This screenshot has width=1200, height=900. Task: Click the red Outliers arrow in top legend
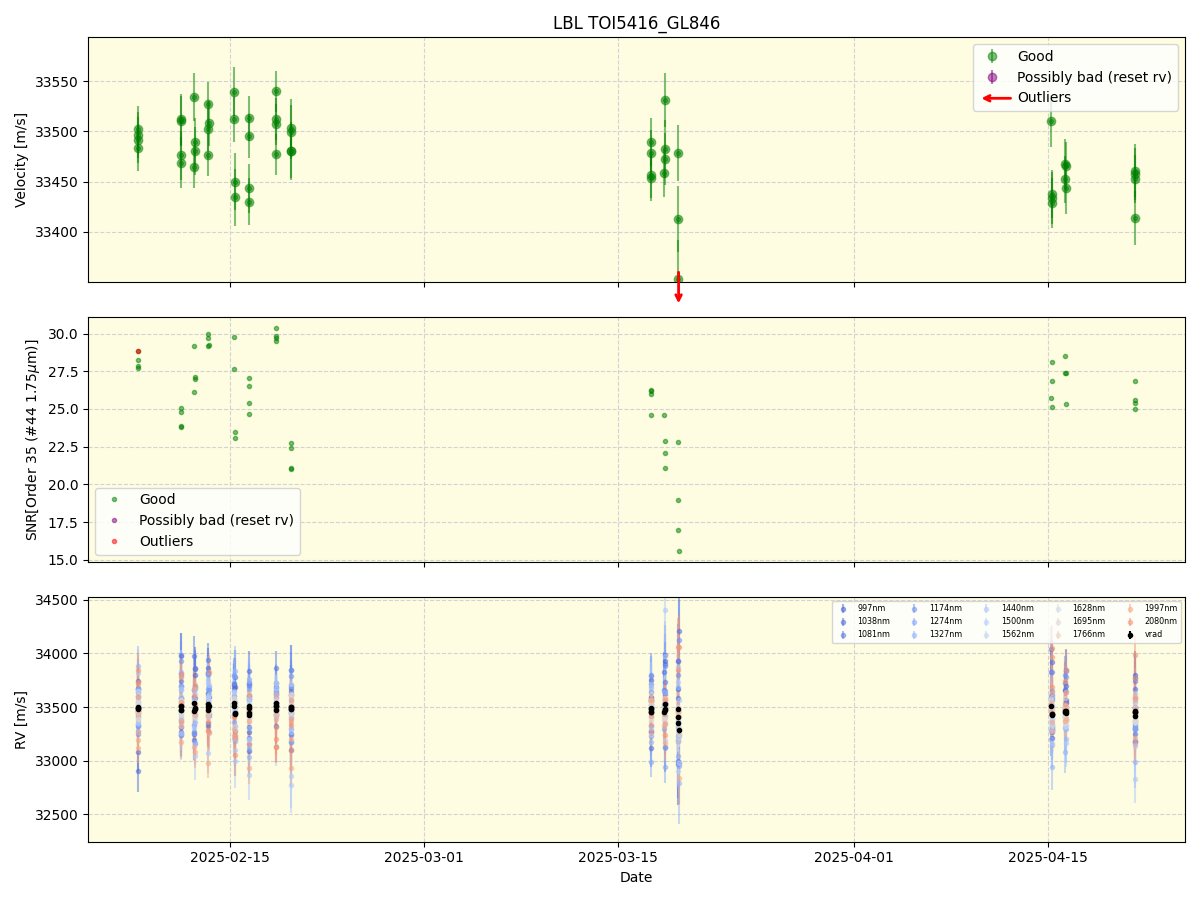pyautogui.click(x=997, y=97)
